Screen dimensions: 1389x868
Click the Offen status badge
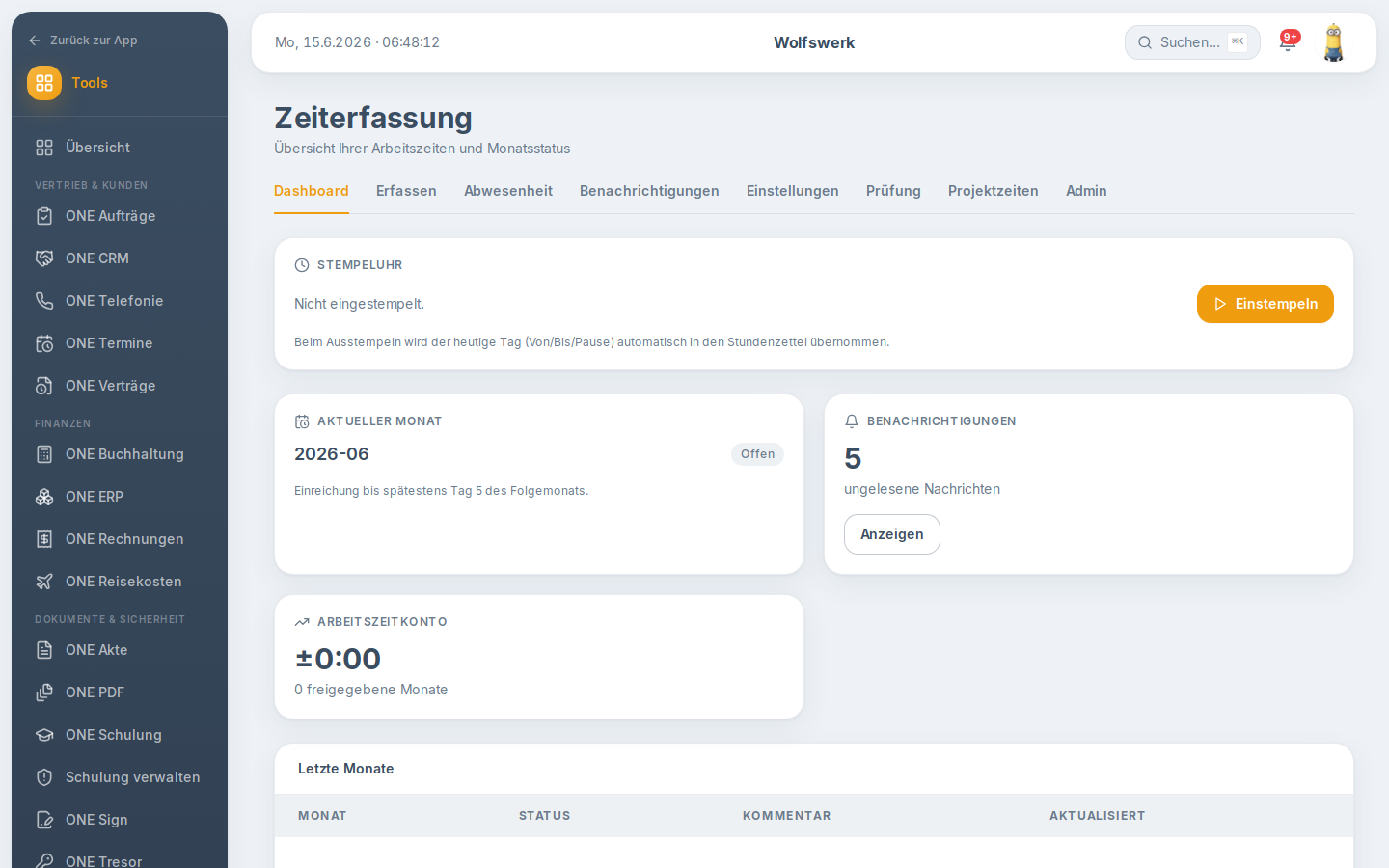[x=757, y=454]
